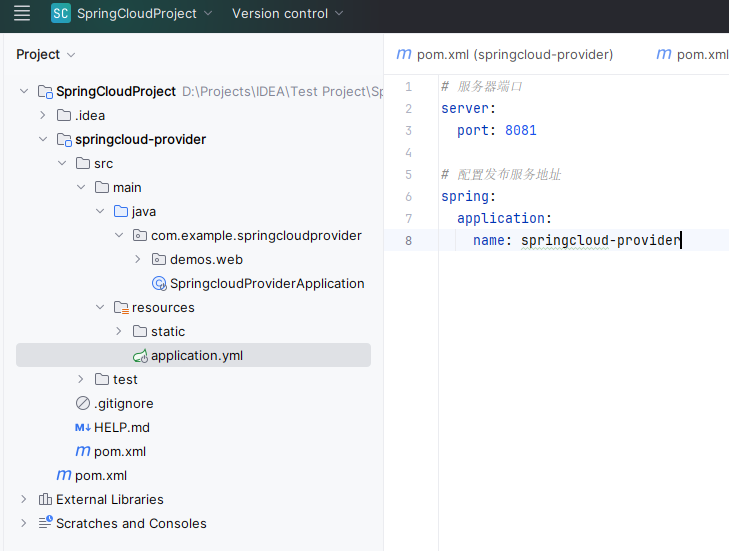Click the SpringcloudProviderApplication class icon

[159, 283]
